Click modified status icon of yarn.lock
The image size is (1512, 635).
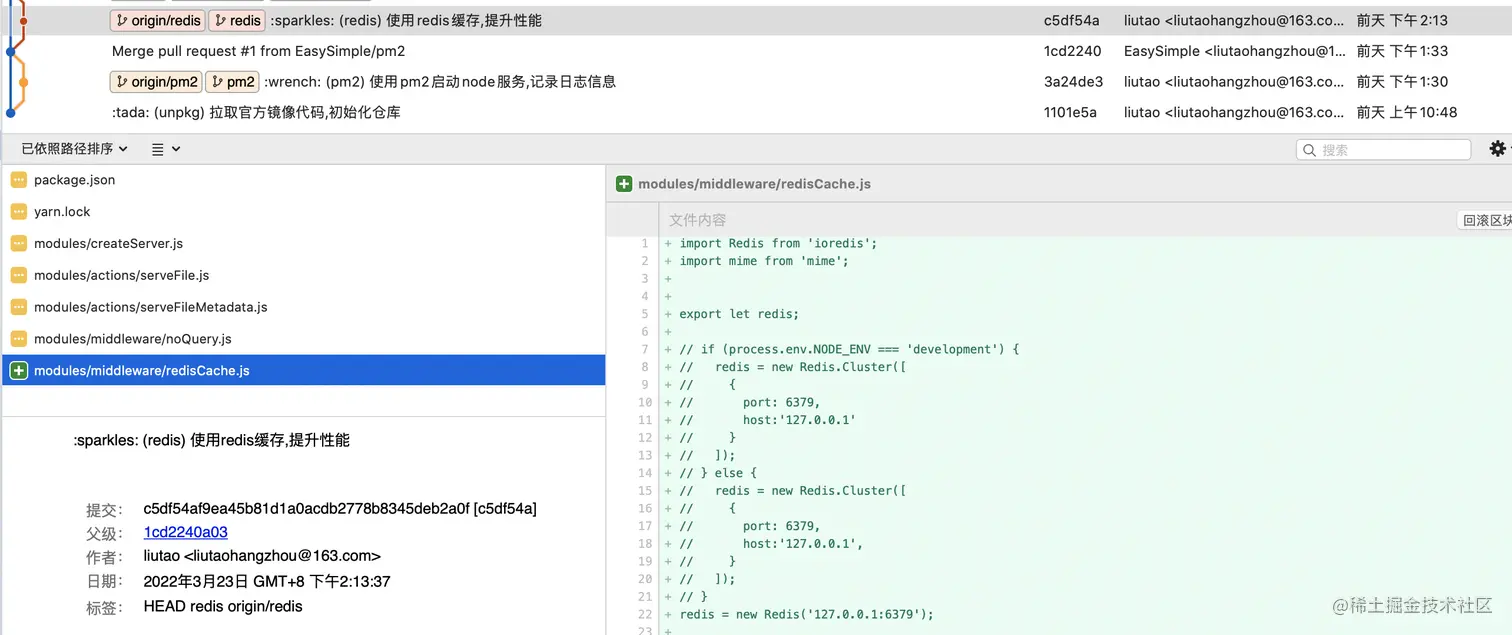(18, 212)
